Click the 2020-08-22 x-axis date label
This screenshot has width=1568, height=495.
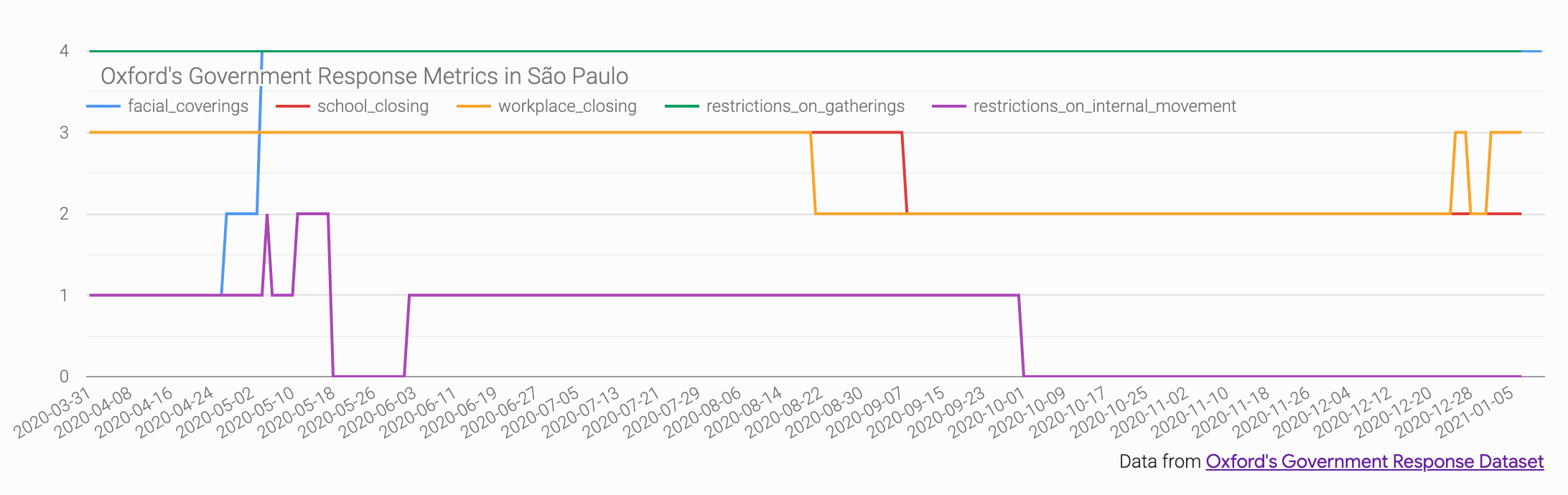tap(784, 412)
